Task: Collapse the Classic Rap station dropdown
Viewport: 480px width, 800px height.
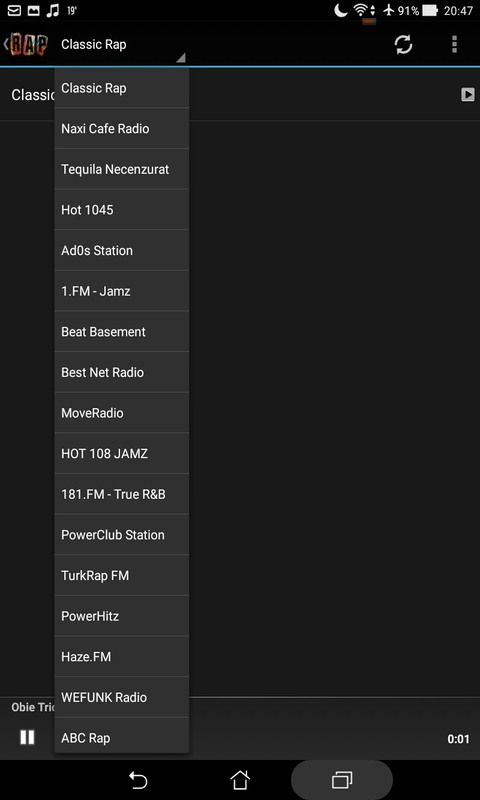Action: 121,46
